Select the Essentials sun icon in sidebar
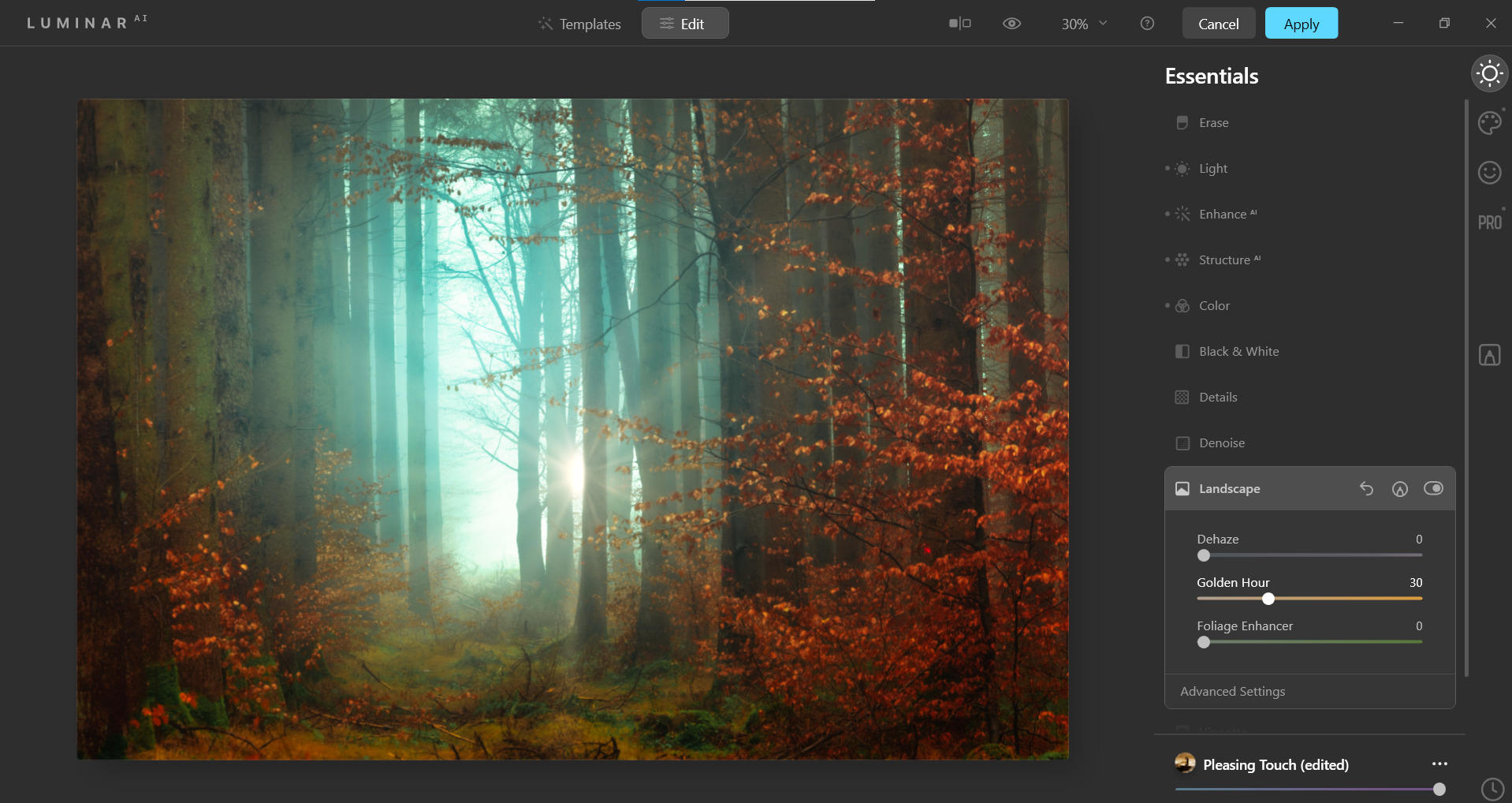This screenshot has height=803, width=1512. tap(1489, 74)
